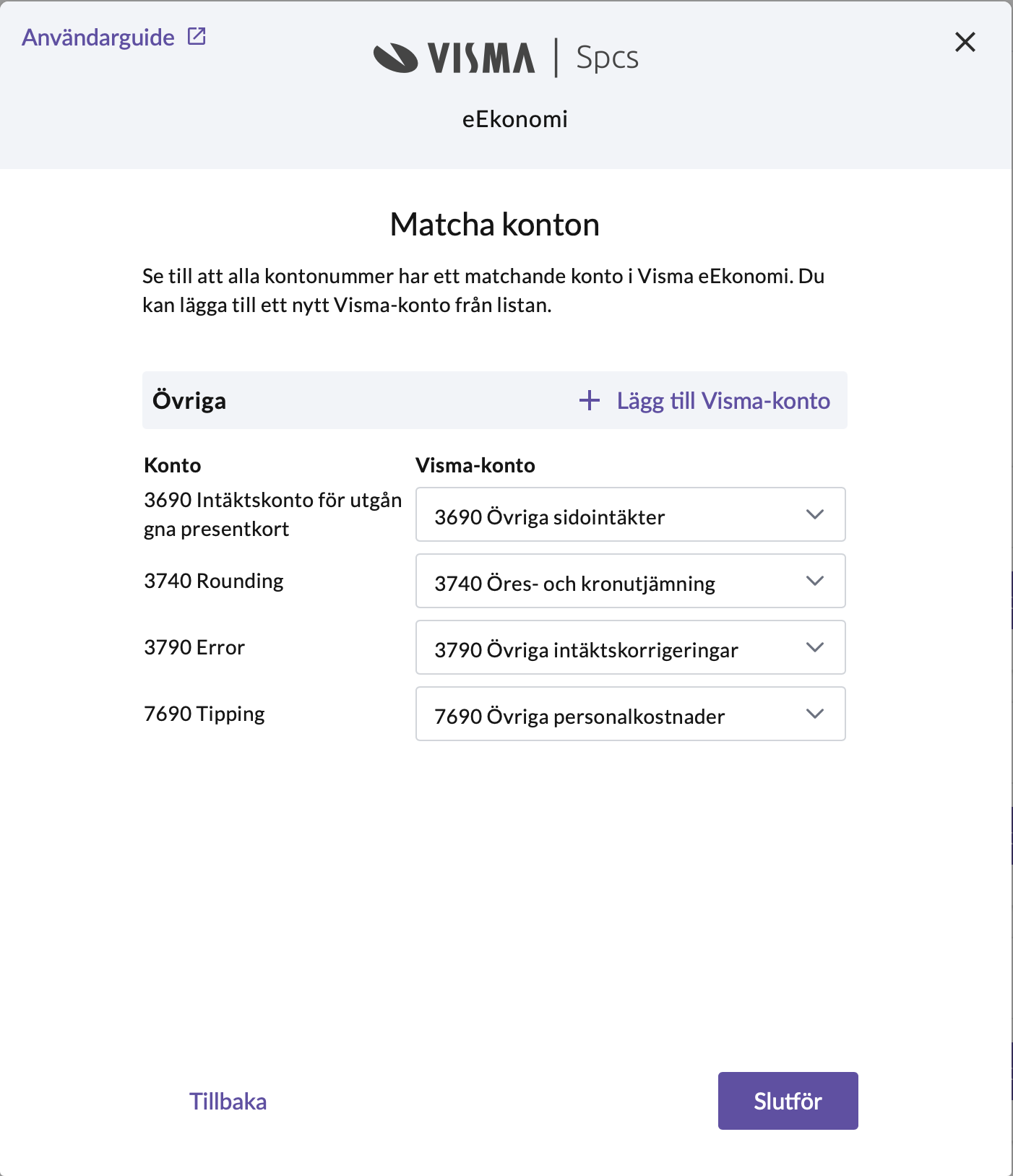Click the external-link icon beside Användarguide
The image size is (1013, 1176).
tap(197, 36)
